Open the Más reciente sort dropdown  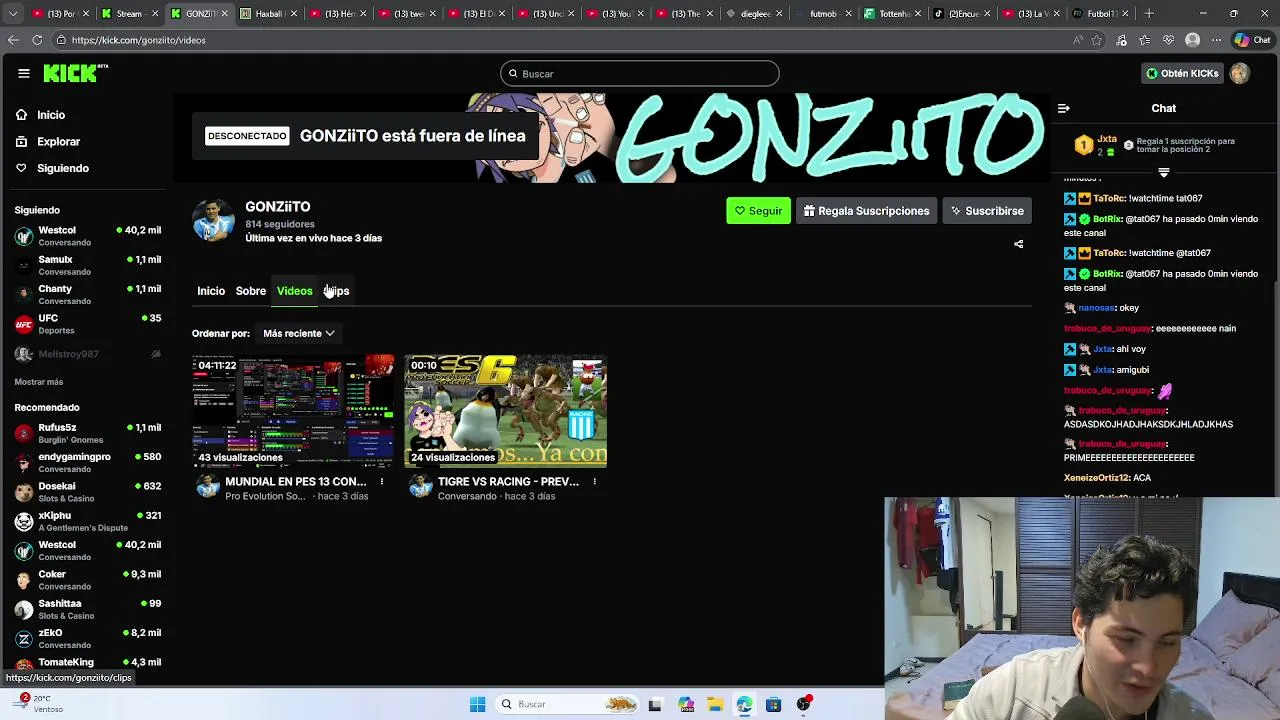point(298,333)
